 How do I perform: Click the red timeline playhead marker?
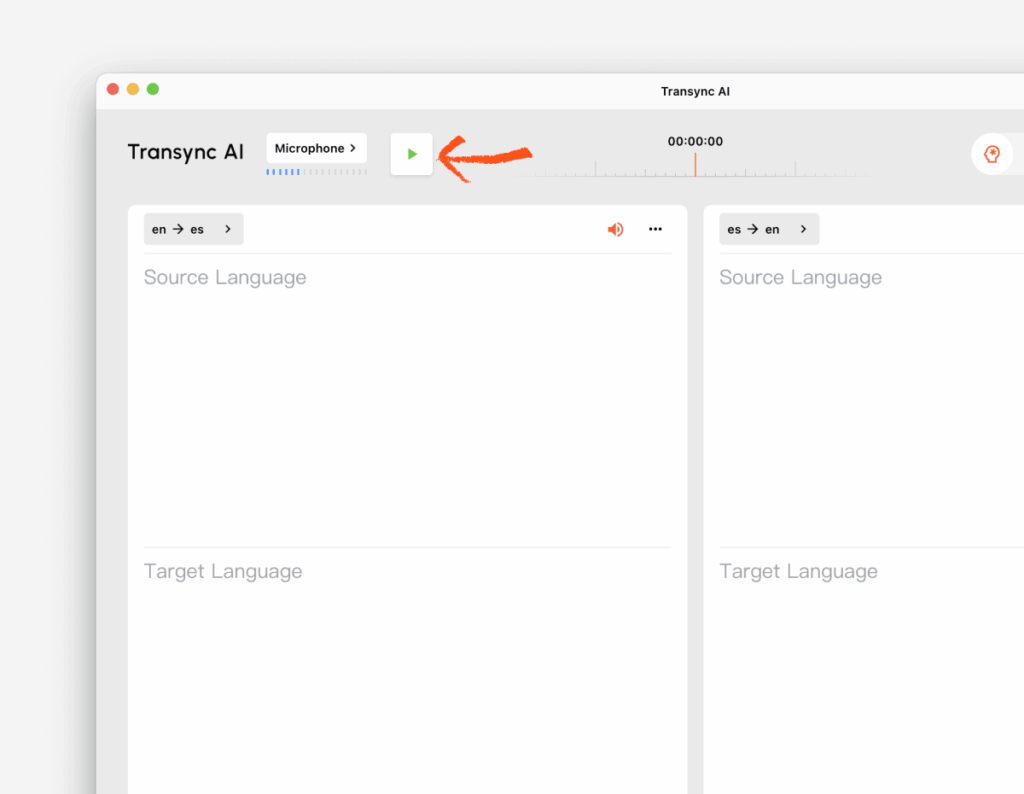[x=695, y=165]
